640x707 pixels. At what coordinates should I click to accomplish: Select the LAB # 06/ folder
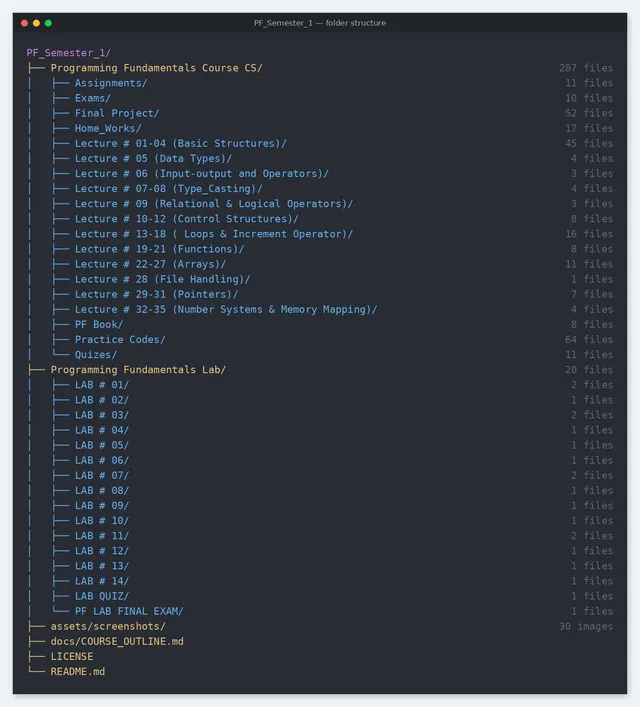pos(102,460)
